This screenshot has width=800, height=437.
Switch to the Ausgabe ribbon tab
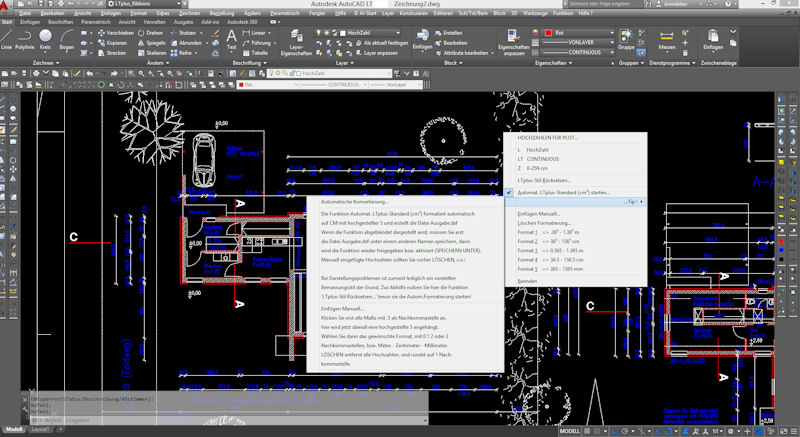point(183,22)
